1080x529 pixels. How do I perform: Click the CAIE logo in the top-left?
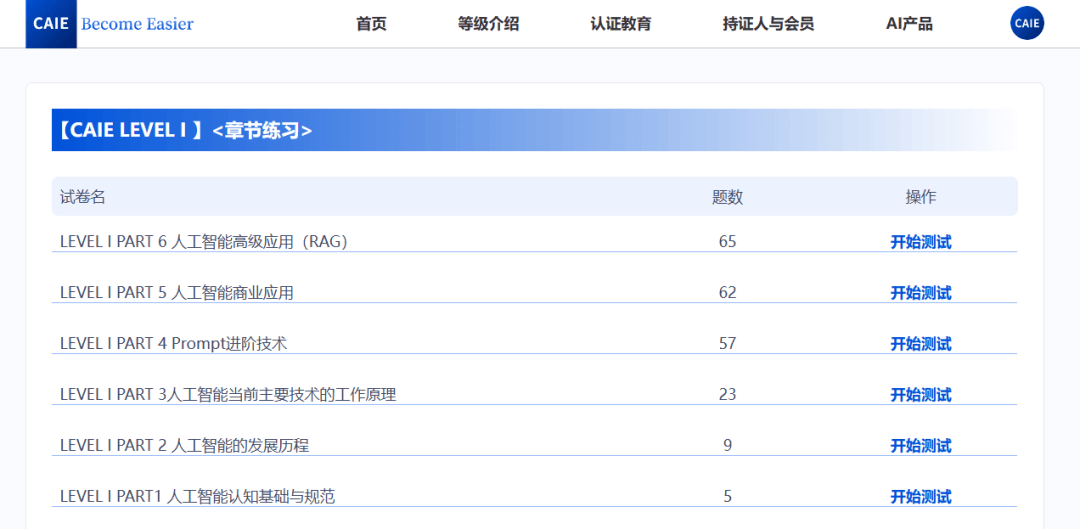[x=50, y=24]
